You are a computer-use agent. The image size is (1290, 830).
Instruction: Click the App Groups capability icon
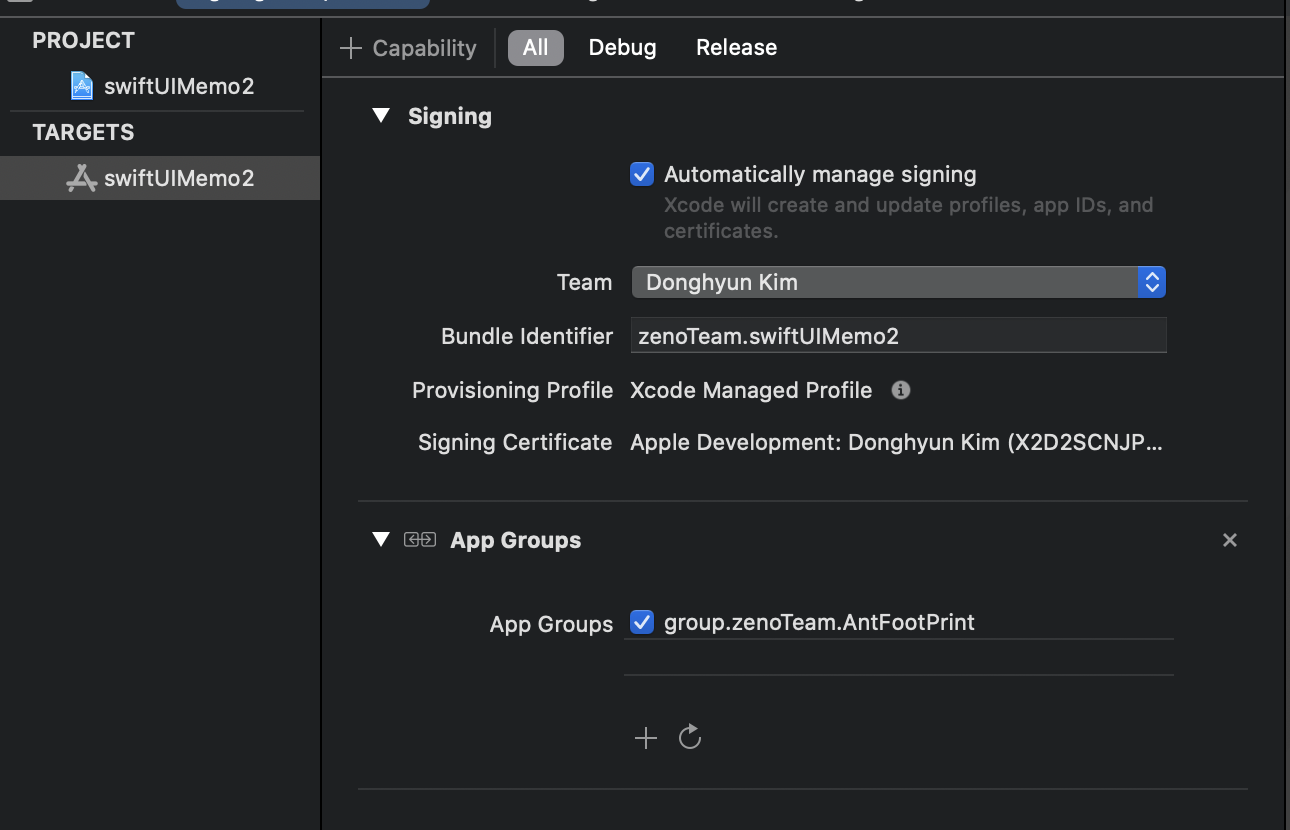pos(420,540)
